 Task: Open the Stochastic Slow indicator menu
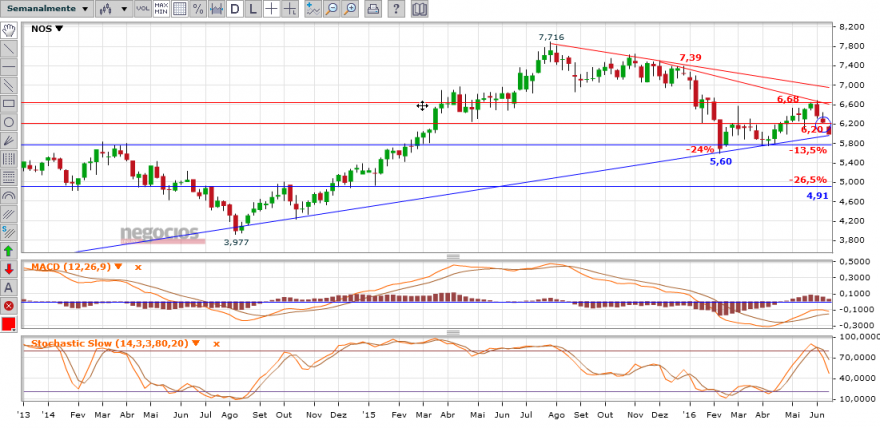click(196, 343)
